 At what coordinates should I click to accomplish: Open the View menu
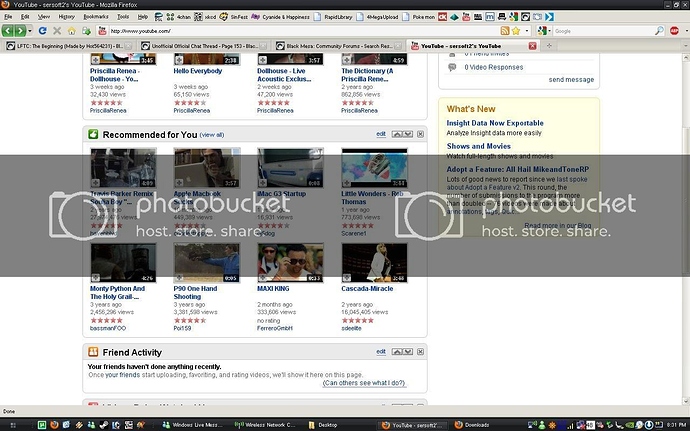point(44,17)
